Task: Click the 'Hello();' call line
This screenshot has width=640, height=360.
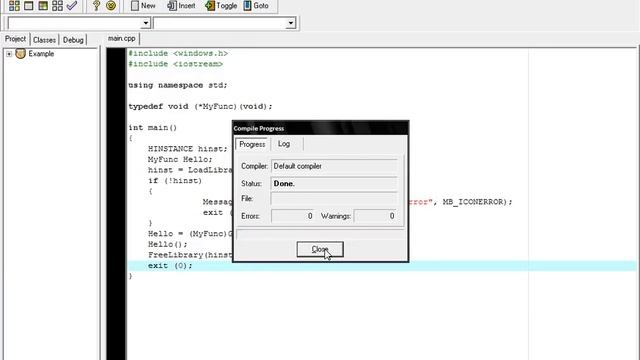Action: tap(168, 244)
